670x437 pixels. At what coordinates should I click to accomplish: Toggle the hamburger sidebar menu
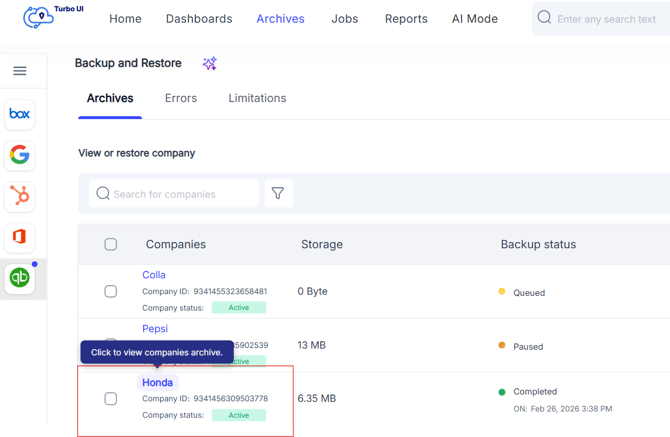20,71
